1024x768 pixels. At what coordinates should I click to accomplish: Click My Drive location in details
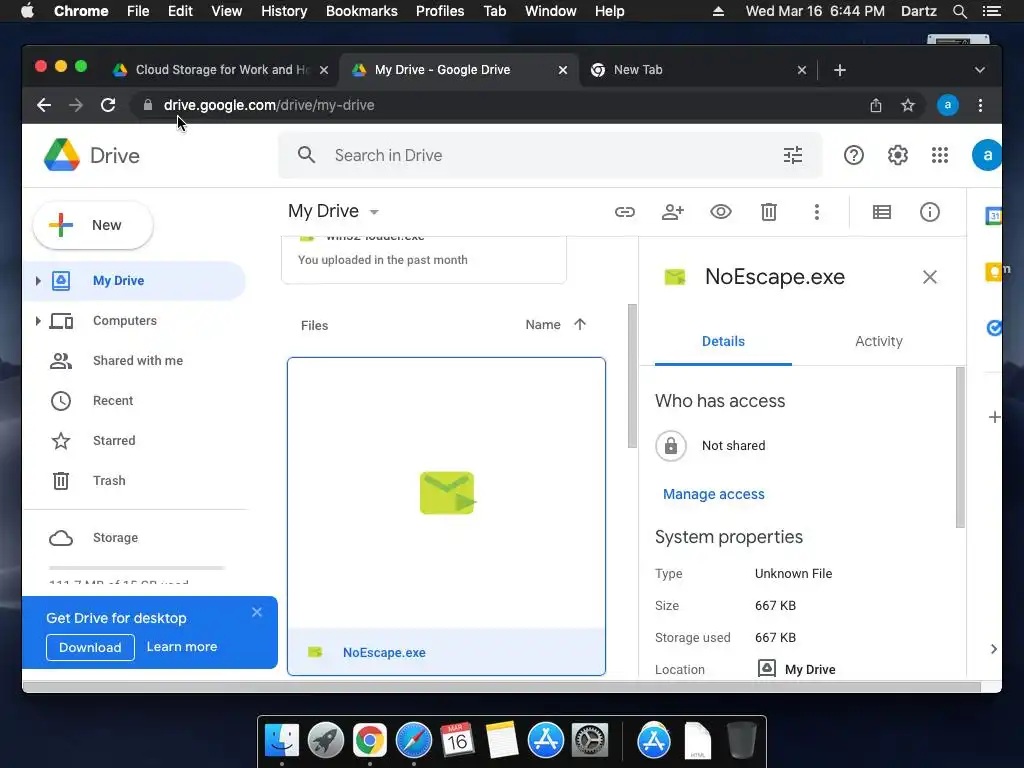click(797, 669)
